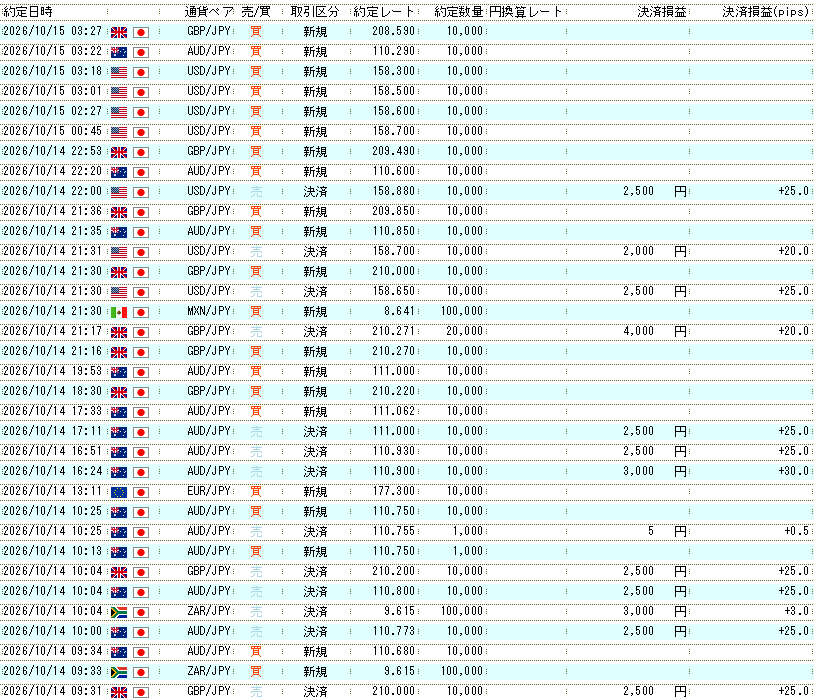Click the Japan flag in the MXN/JPY row
This screenshot has height=699, width=814.
141,312
